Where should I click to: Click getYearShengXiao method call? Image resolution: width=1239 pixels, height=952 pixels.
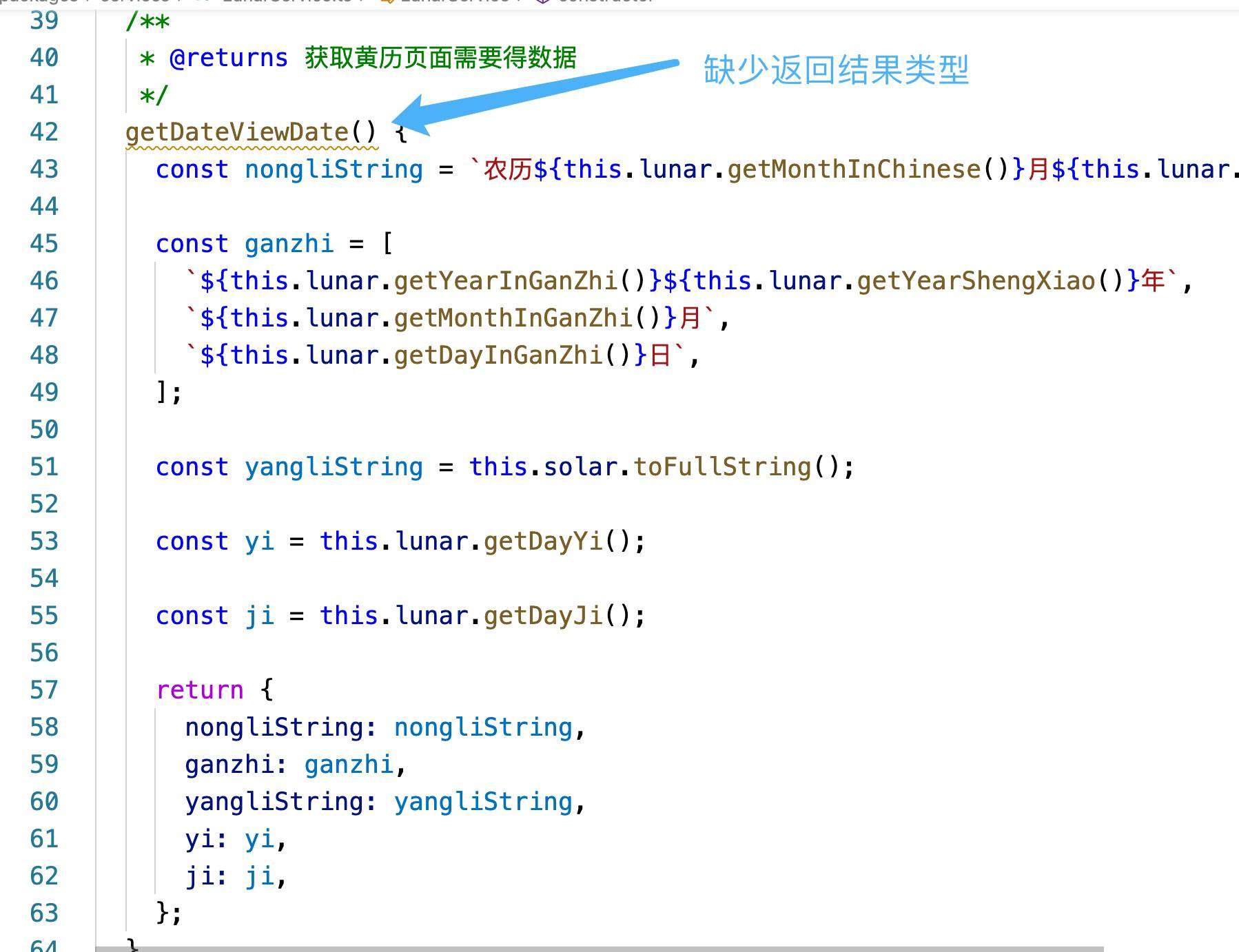pyautogui.click(x=976, y=280)
